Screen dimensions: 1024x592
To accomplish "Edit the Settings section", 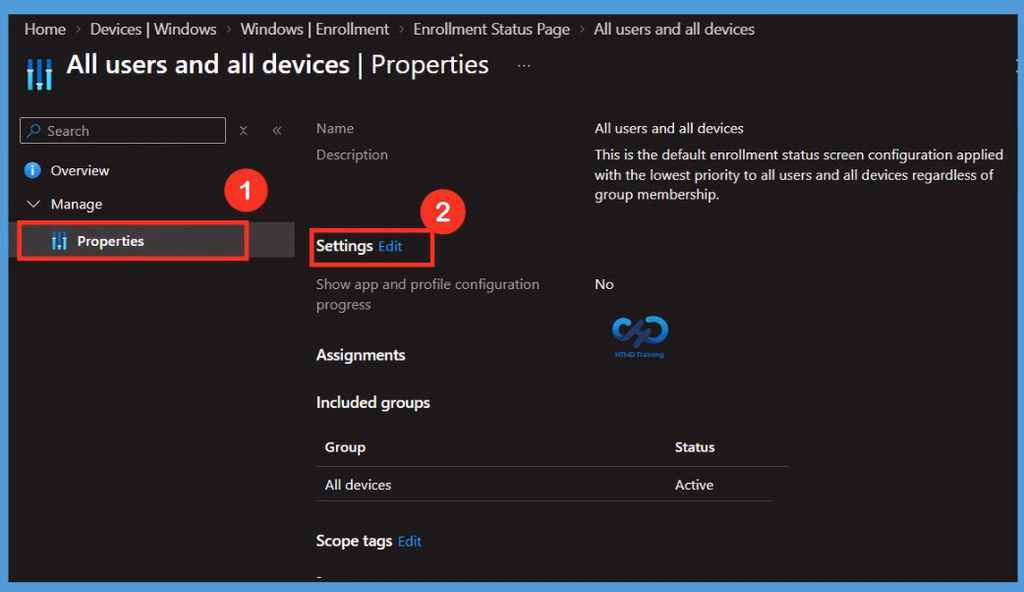I will point(390,246).
